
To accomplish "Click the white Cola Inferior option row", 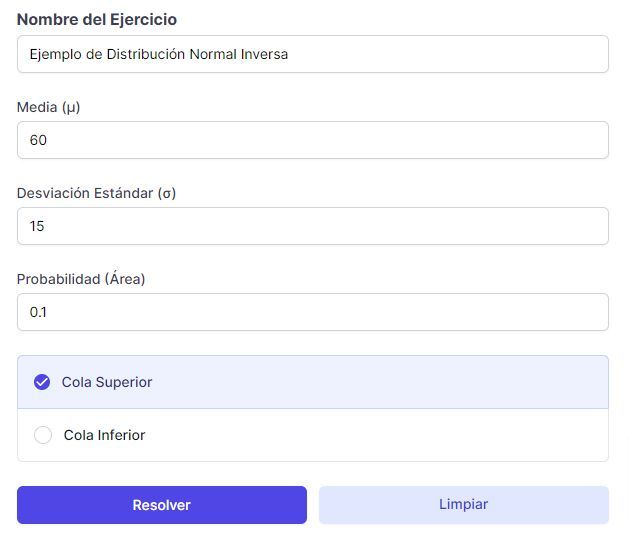I will 313,435.
